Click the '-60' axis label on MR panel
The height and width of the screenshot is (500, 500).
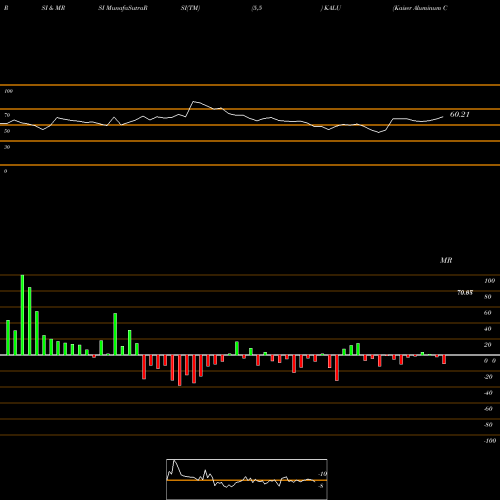(x=488, y=409)
